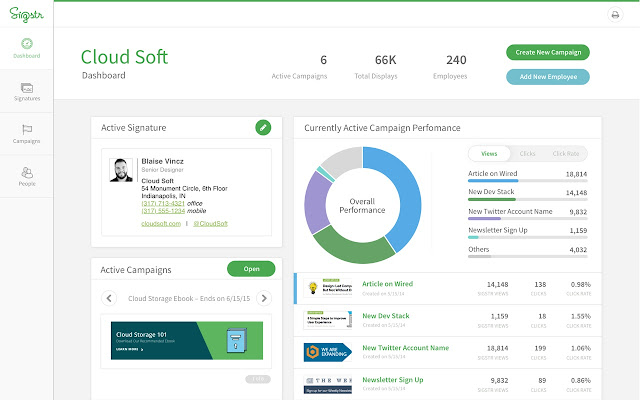This screenshot has width=640, height=400.
Task: Open the Campaigns sidebar section
Action: 27,134
